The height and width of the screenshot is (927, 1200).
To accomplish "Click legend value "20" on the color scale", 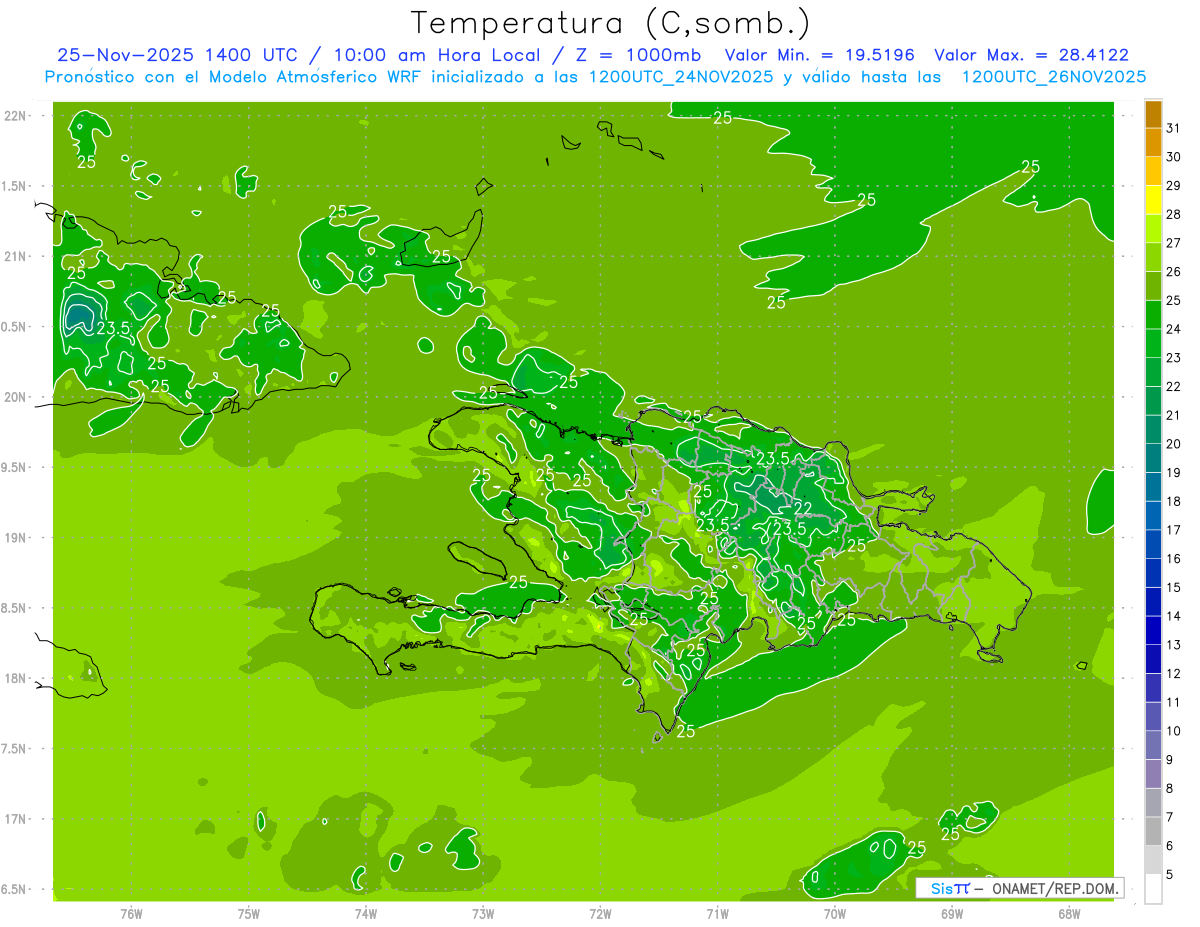I will (1174, 444).
